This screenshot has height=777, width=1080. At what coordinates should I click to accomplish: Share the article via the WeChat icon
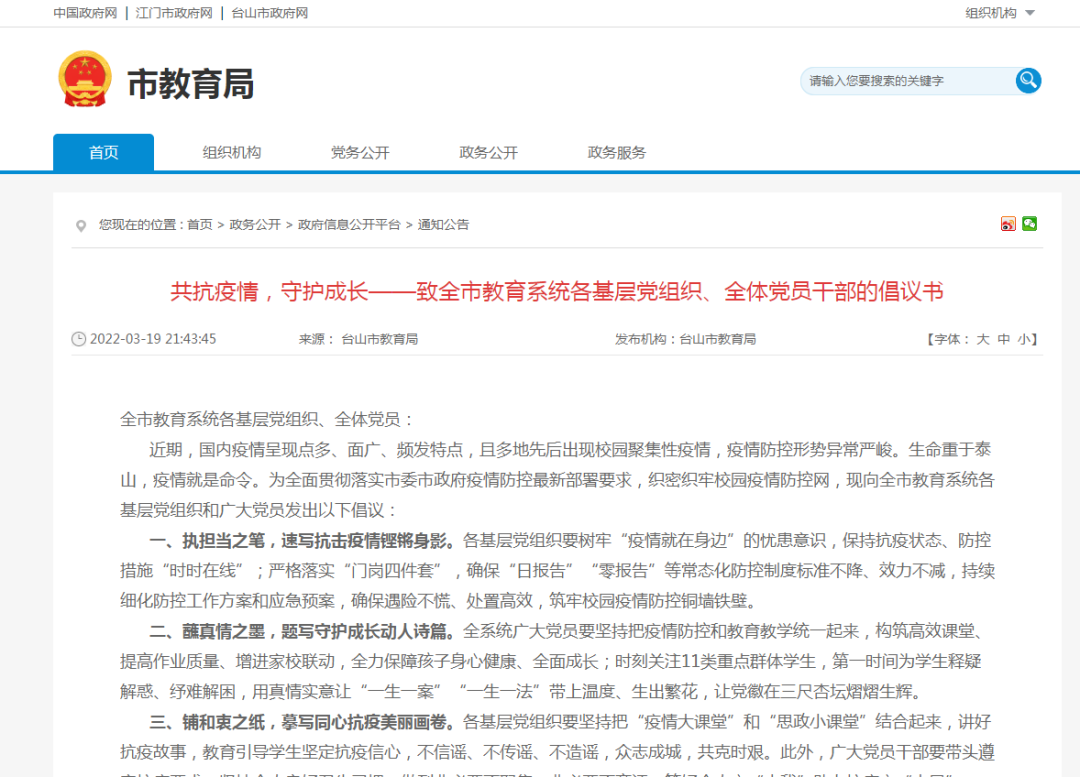point(1029,223)
